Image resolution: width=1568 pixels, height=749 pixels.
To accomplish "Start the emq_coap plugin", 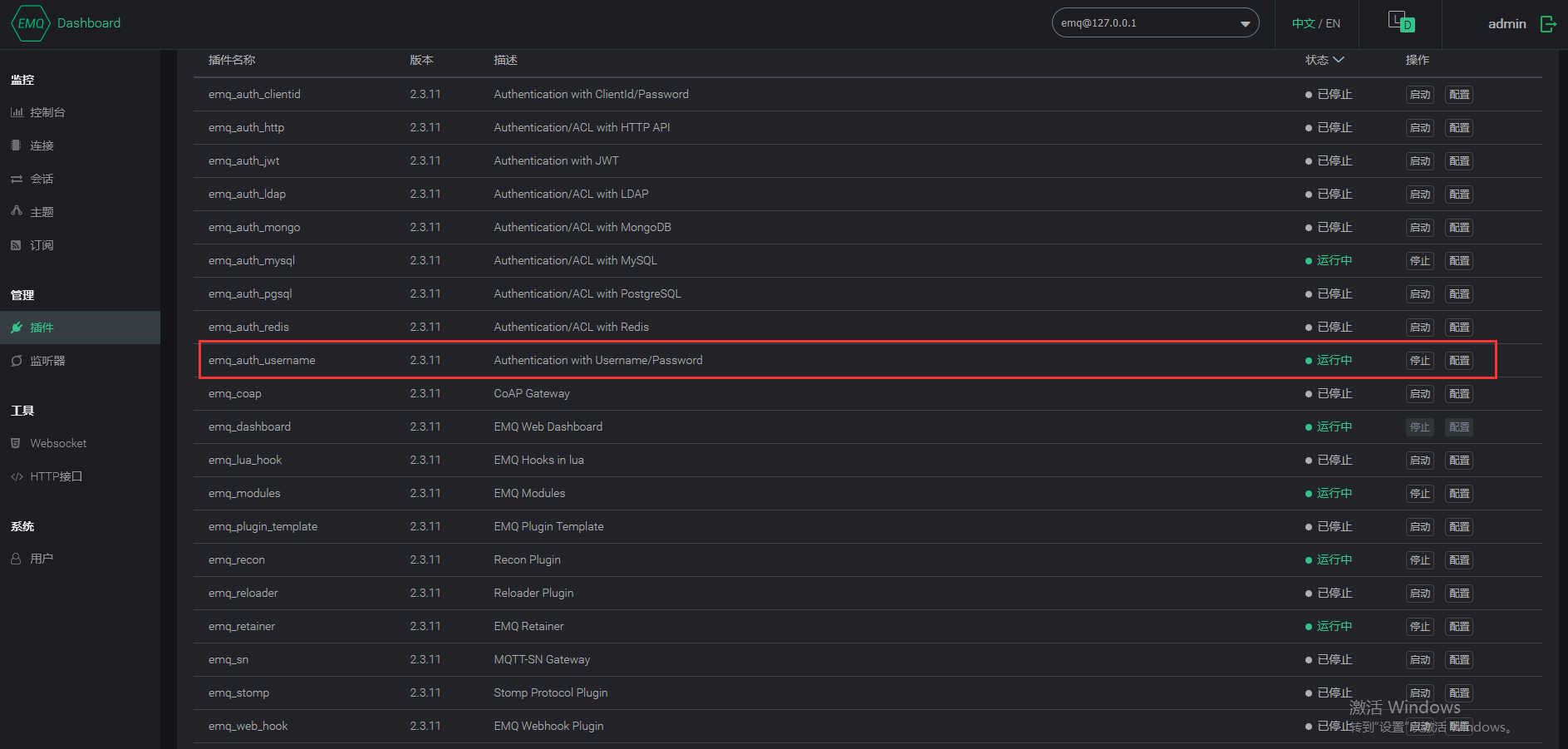I will pyautogui.click(x=1420, y=394).
